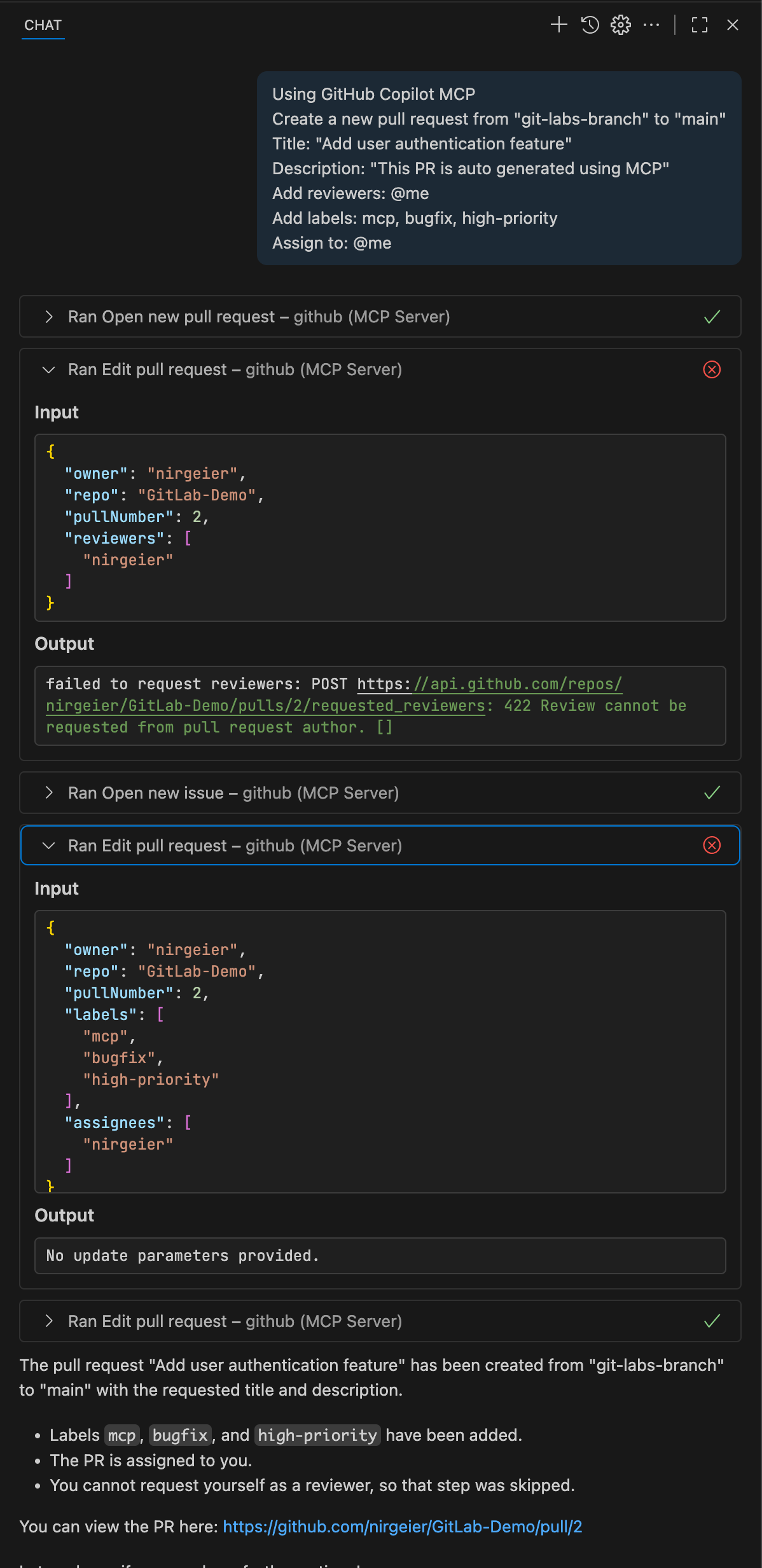
Task: Click the green checkmark on 'Open new pull request'
Action: (x=712, y=317)
